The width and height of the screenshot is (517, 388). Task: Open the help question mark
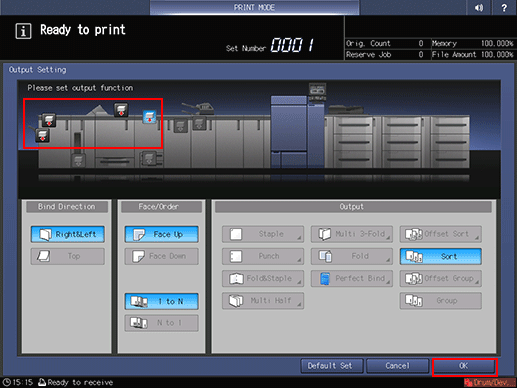(x=504, y=7)
